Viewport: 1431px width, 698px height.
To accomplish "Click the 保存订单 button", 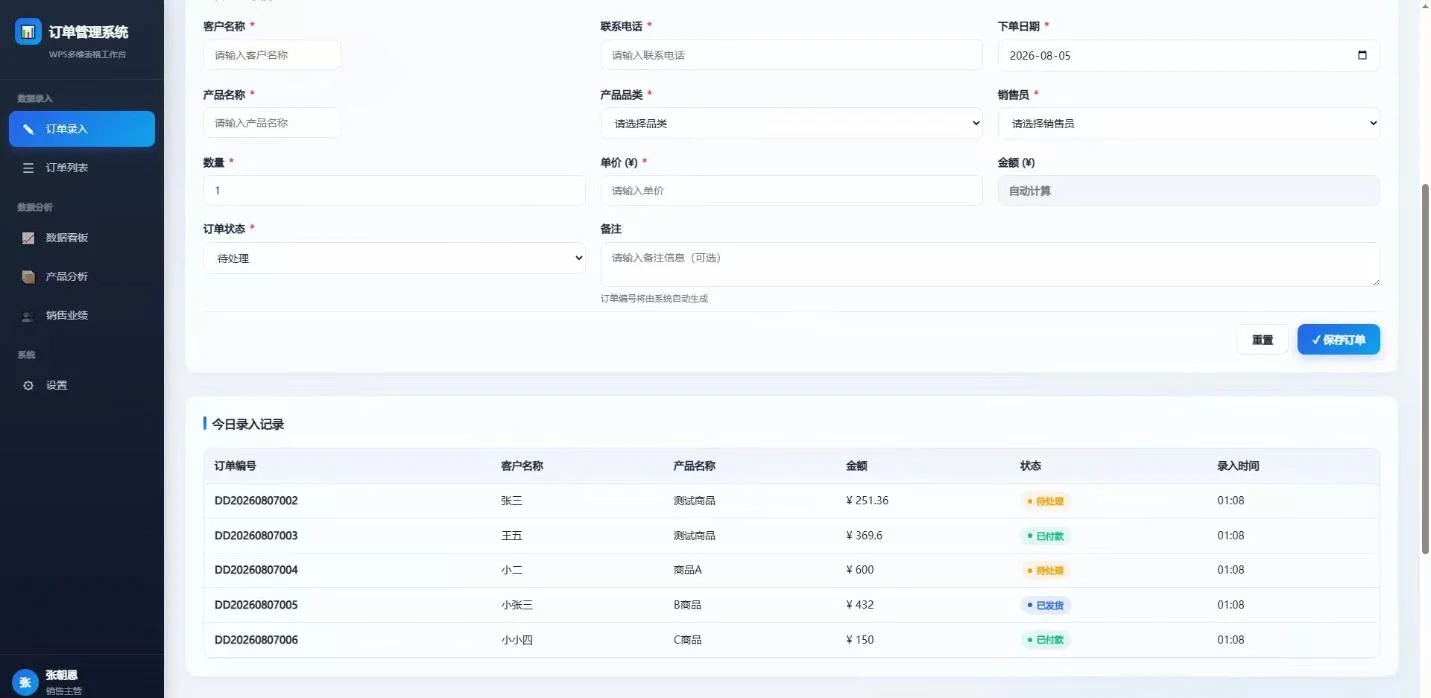I will [1339, 340].
